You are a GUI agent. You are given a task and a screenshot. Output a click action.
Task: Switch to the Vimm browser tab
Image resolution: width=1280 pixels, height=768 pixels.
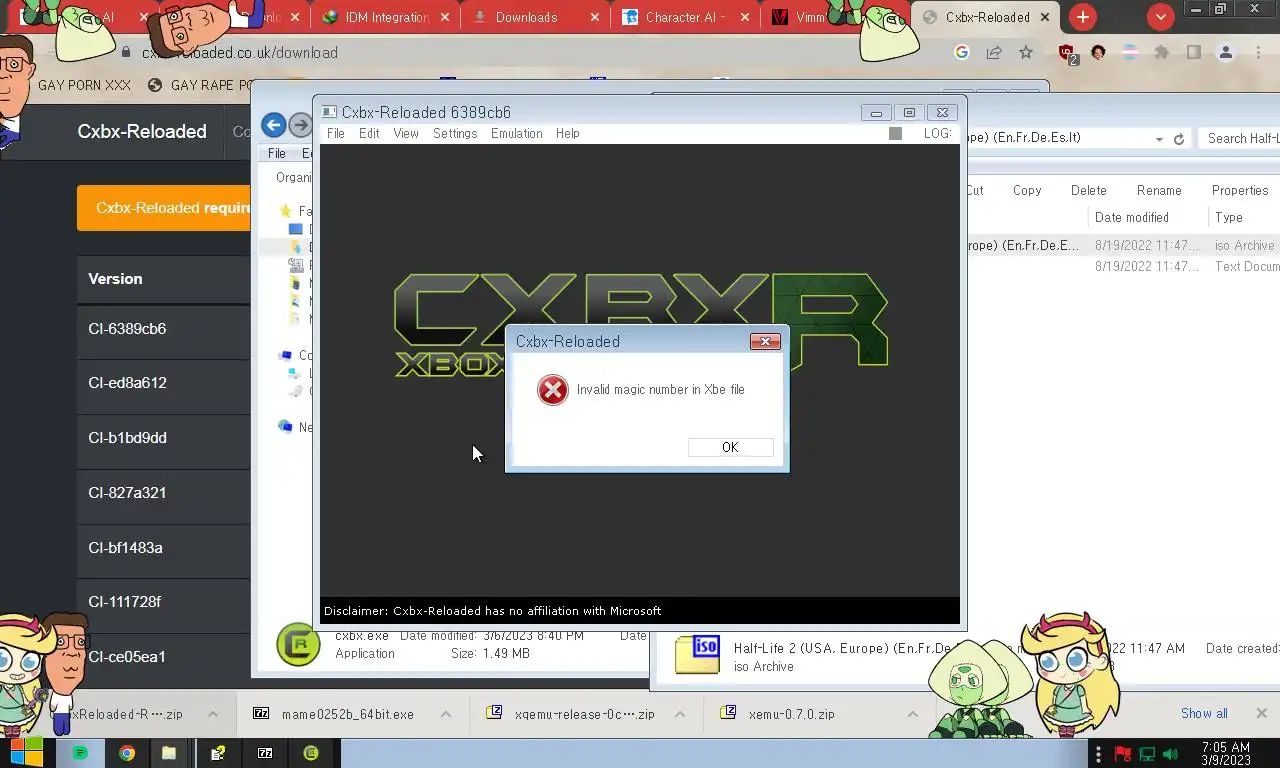810,17
